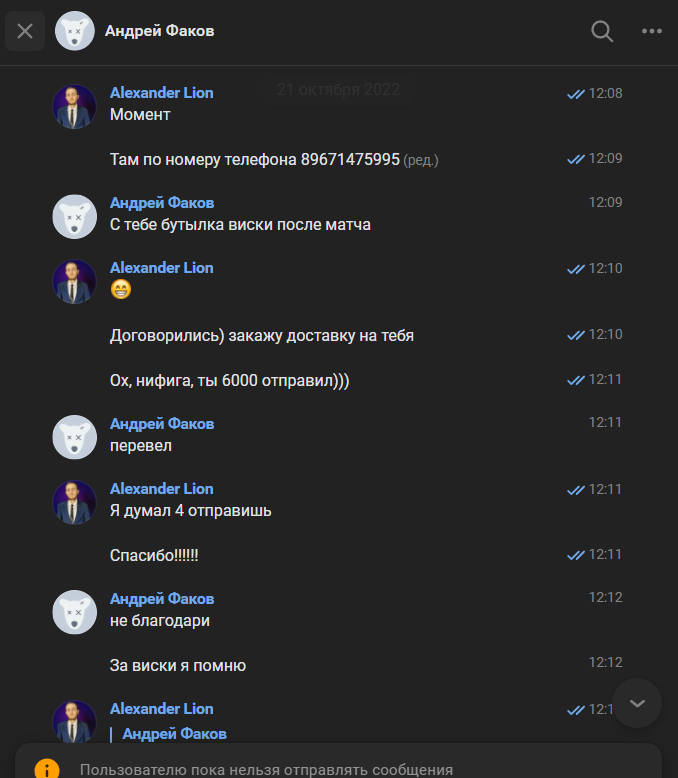Close the chat with the X button
This screenshot has height=778, width=678.
tap(25, 31)
